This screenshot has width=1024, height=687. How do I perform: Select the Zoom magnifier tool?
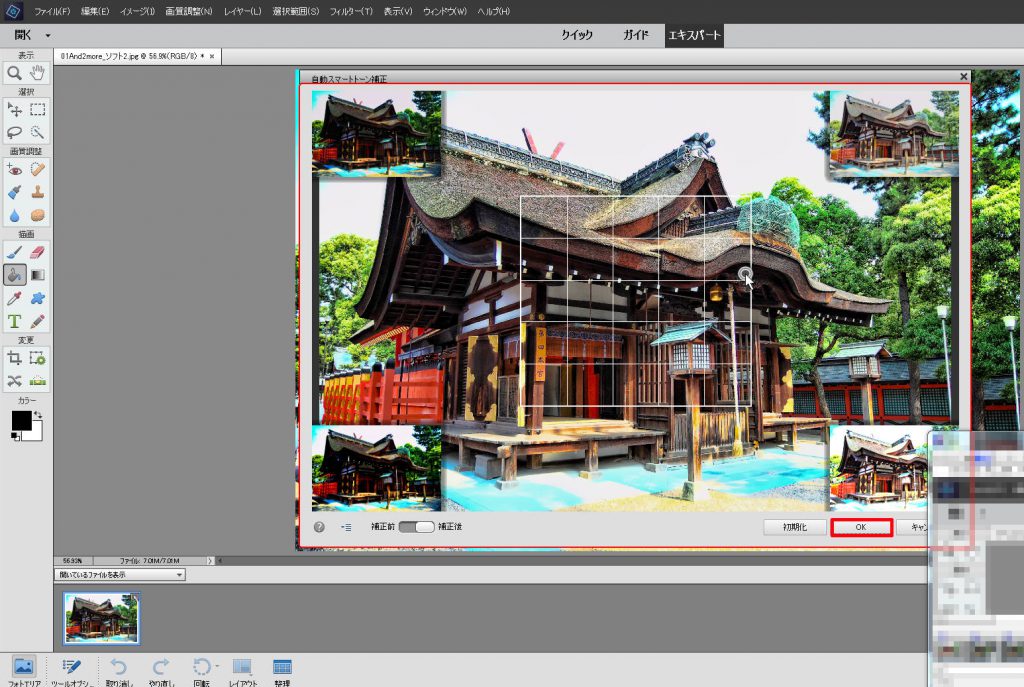(15, 72)
